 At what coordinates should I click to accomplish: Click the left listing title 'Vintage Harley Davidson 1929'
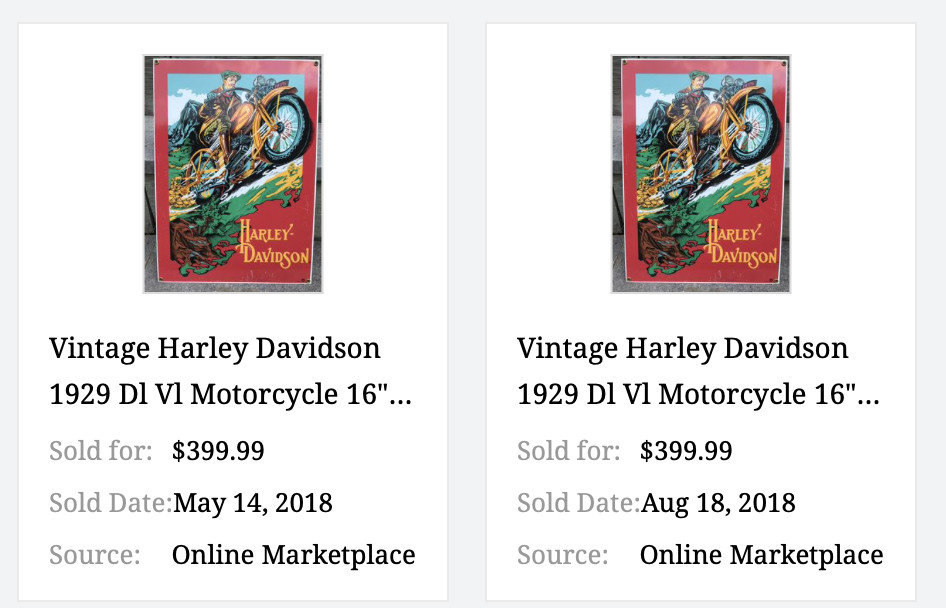(214, 368)
